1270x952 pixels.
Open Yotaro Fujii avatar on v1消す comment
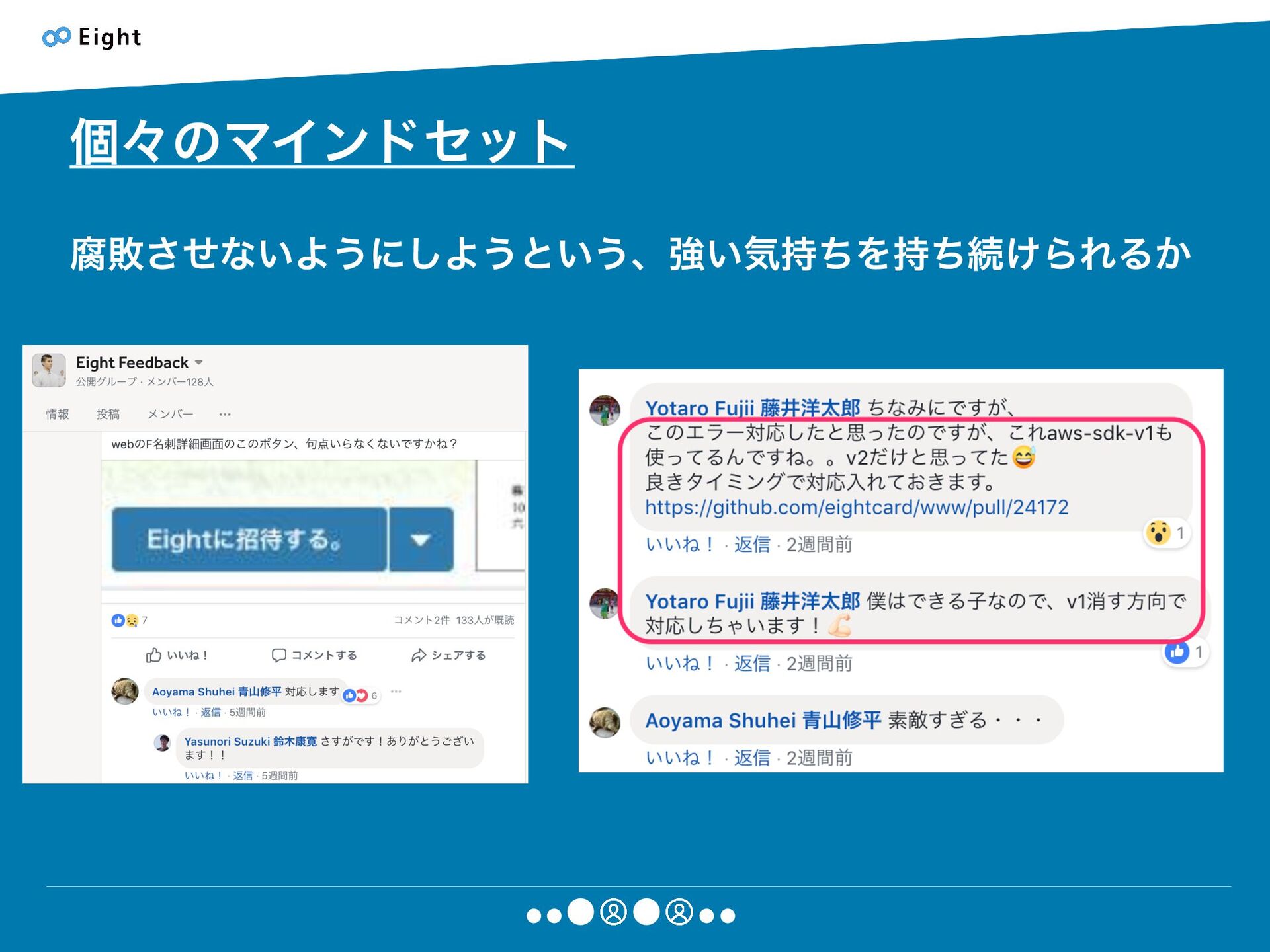[x=605, y=604]
